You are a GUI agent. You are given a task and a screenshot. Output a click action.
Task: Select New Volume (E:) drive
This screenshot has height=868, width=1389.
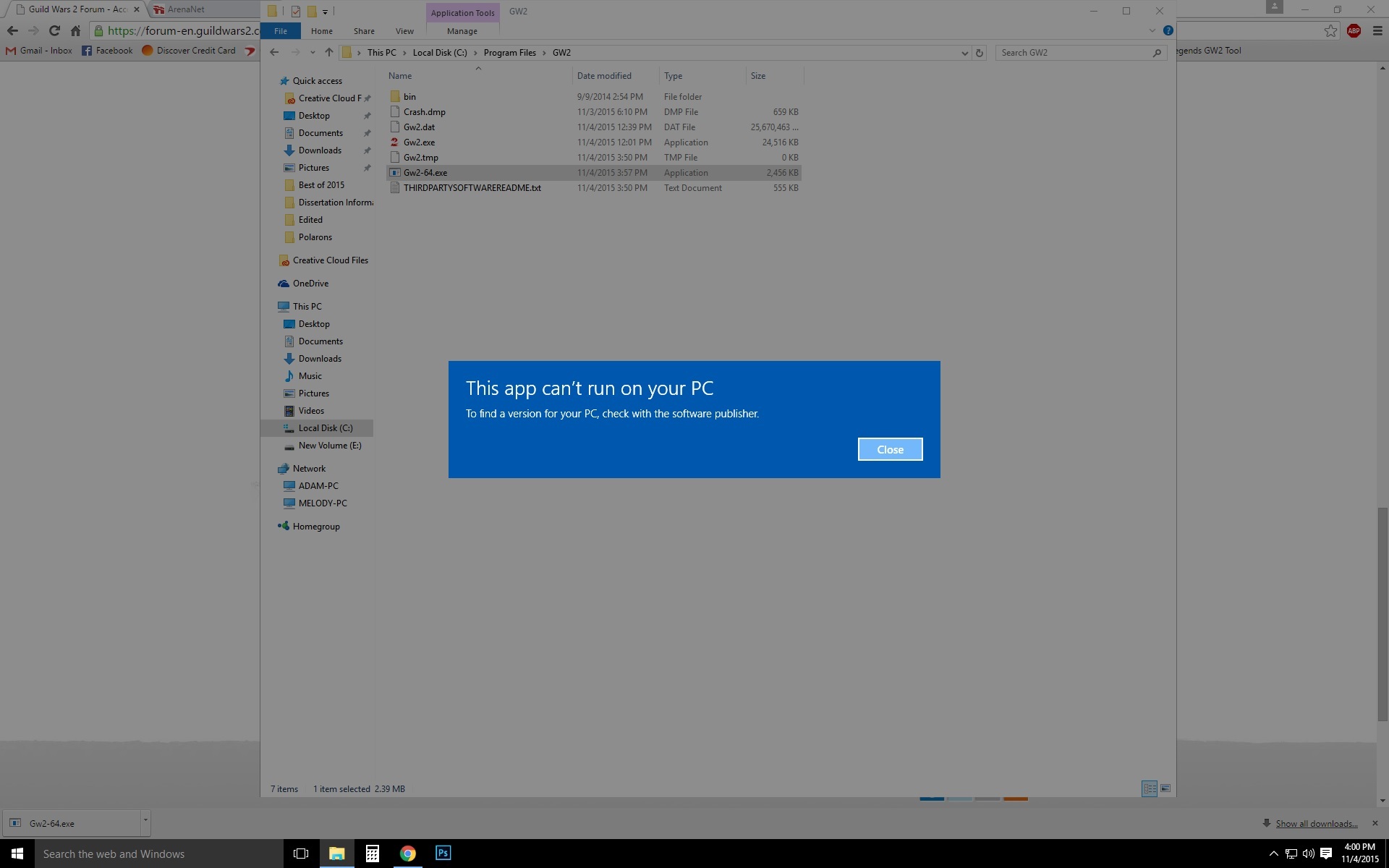[x=330, y=446]
